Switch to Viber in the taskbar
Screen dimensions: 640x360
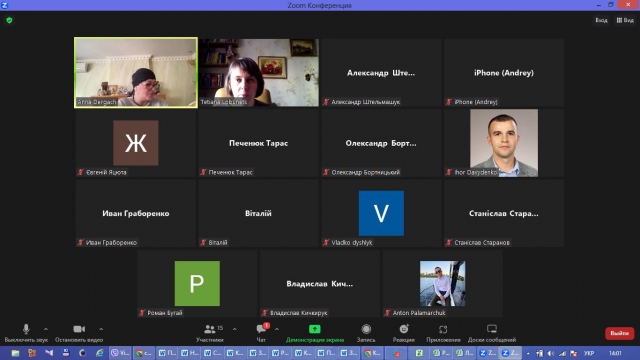tap(120, 353)
